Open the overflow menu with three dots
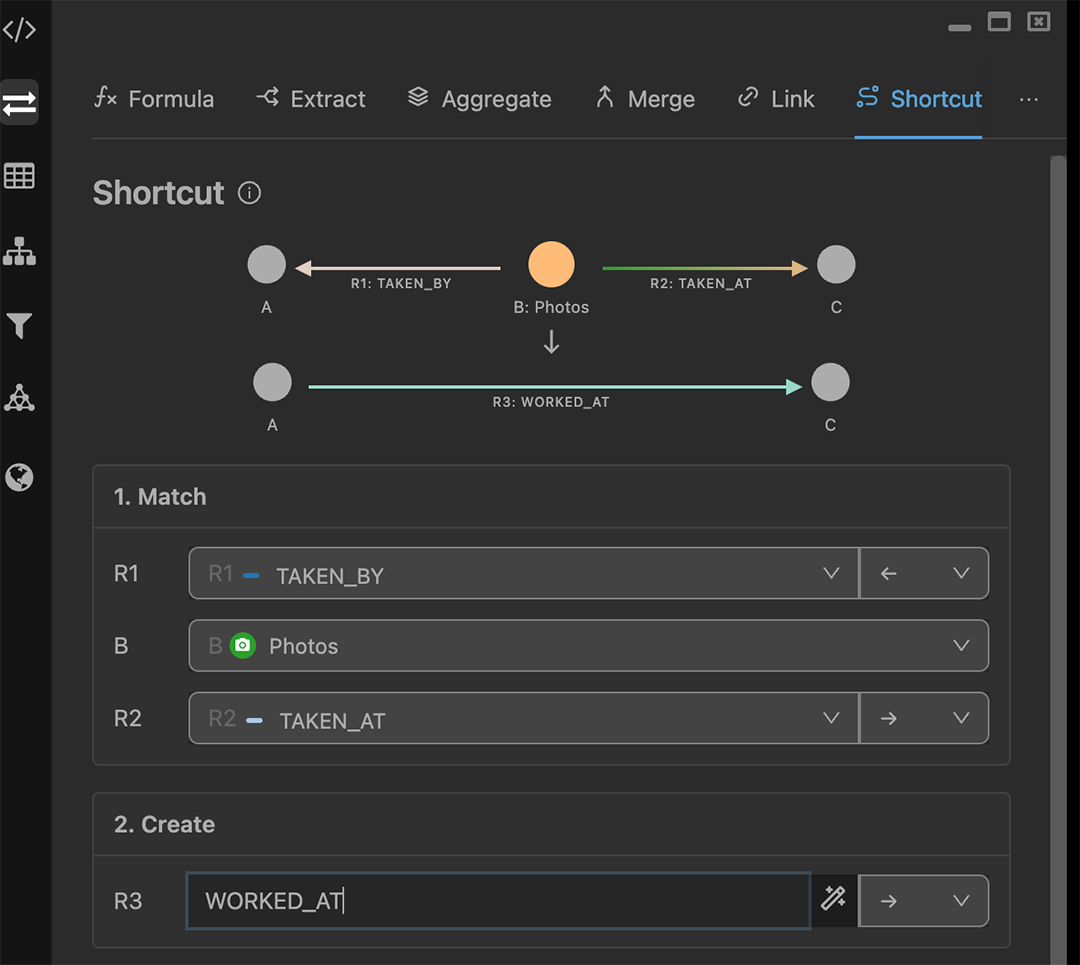 [1029, 99]
